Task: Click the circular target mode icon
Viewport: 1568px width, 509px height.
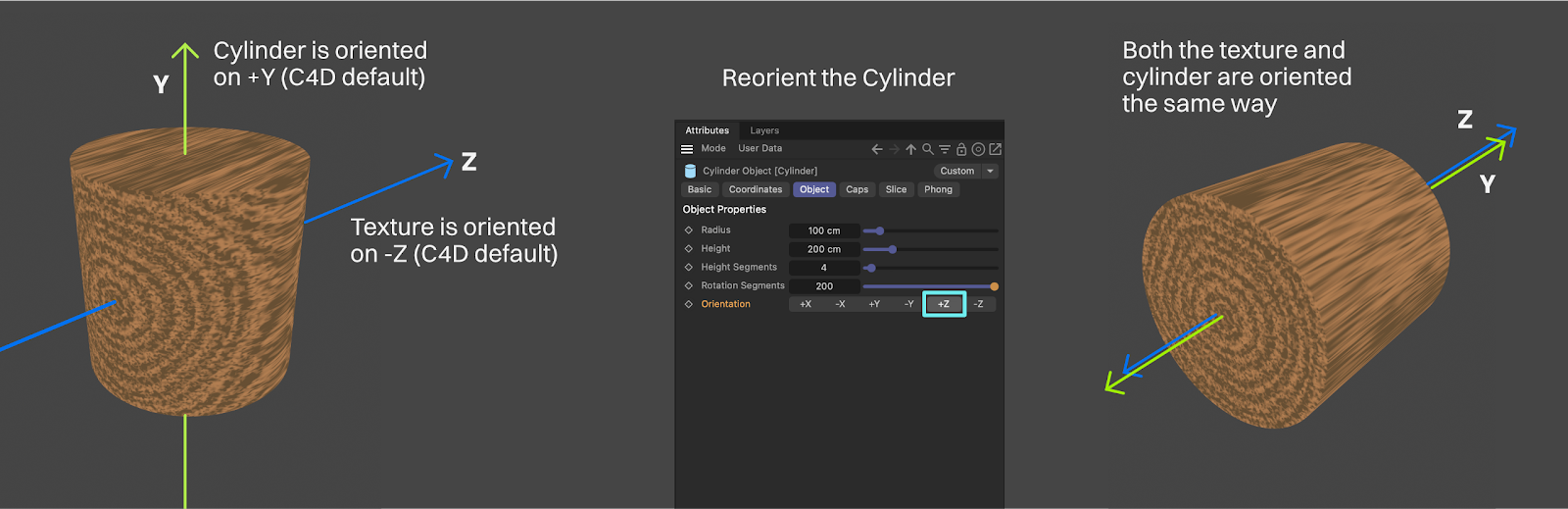Action: 978,149
